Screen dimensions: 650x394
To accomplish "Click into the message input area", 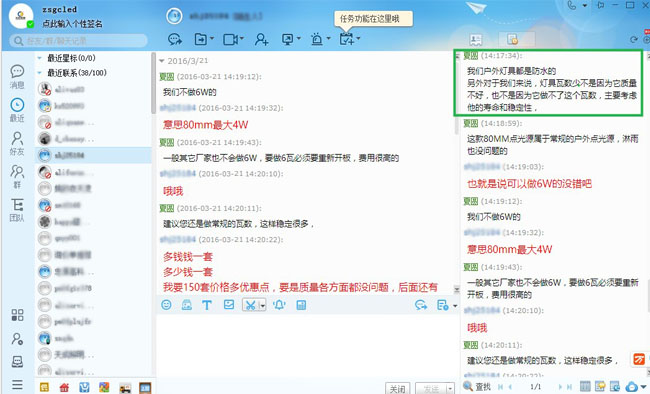I will click(308, 346).
